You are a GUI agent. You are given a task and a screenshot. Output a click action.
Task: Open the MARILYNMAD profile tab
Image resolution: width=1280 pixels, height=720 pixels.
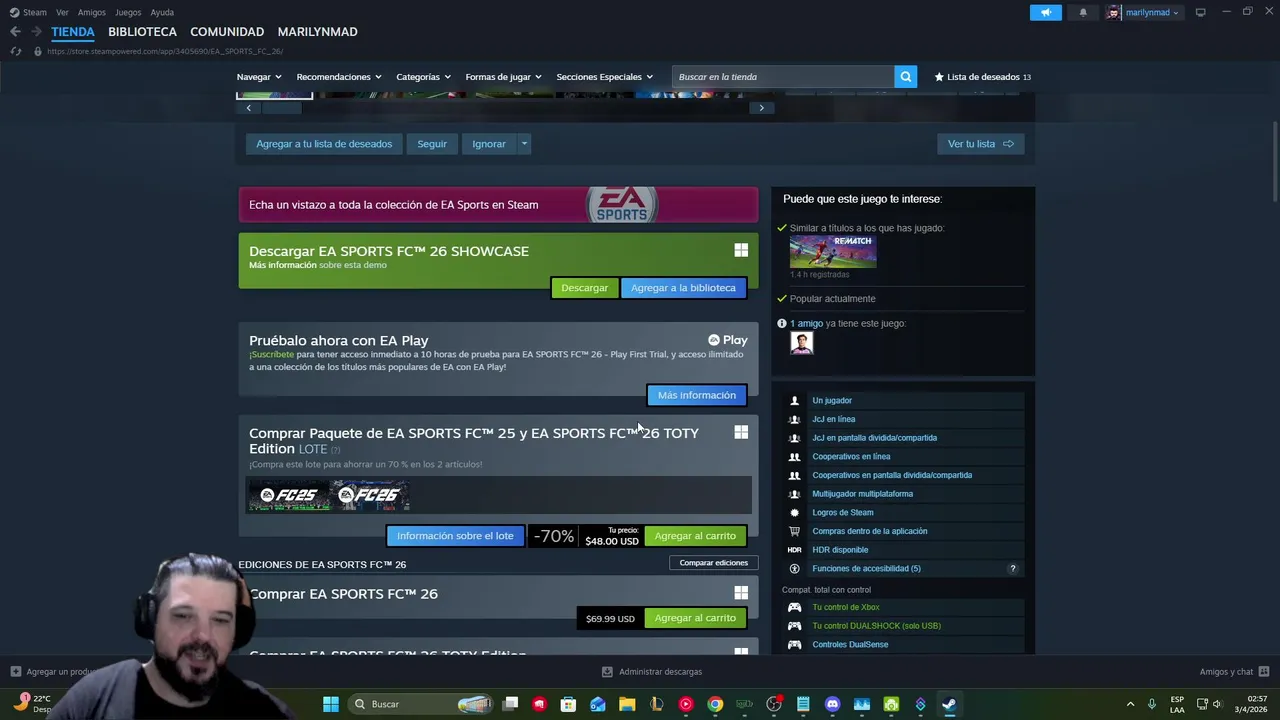[x=317, y=32]
